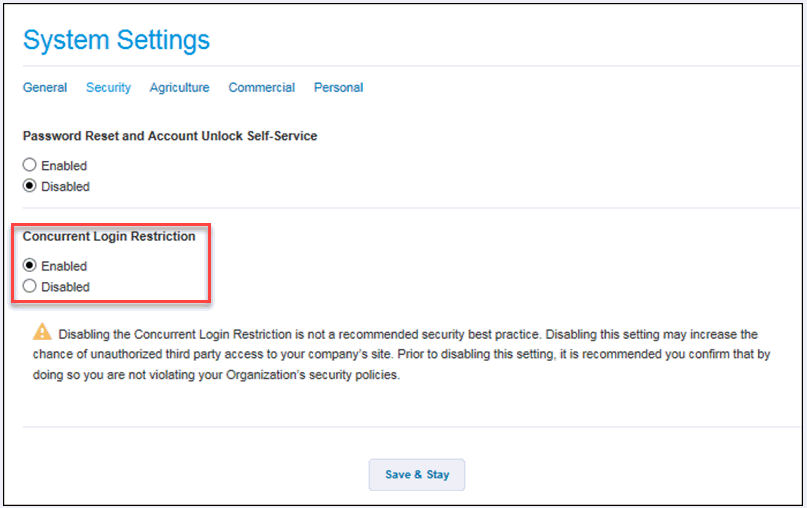Click the Password Reset and Account Unlock heading
The width and height of the screenshot is (807, 508).
pyautogui.click(x=170, y=136)
